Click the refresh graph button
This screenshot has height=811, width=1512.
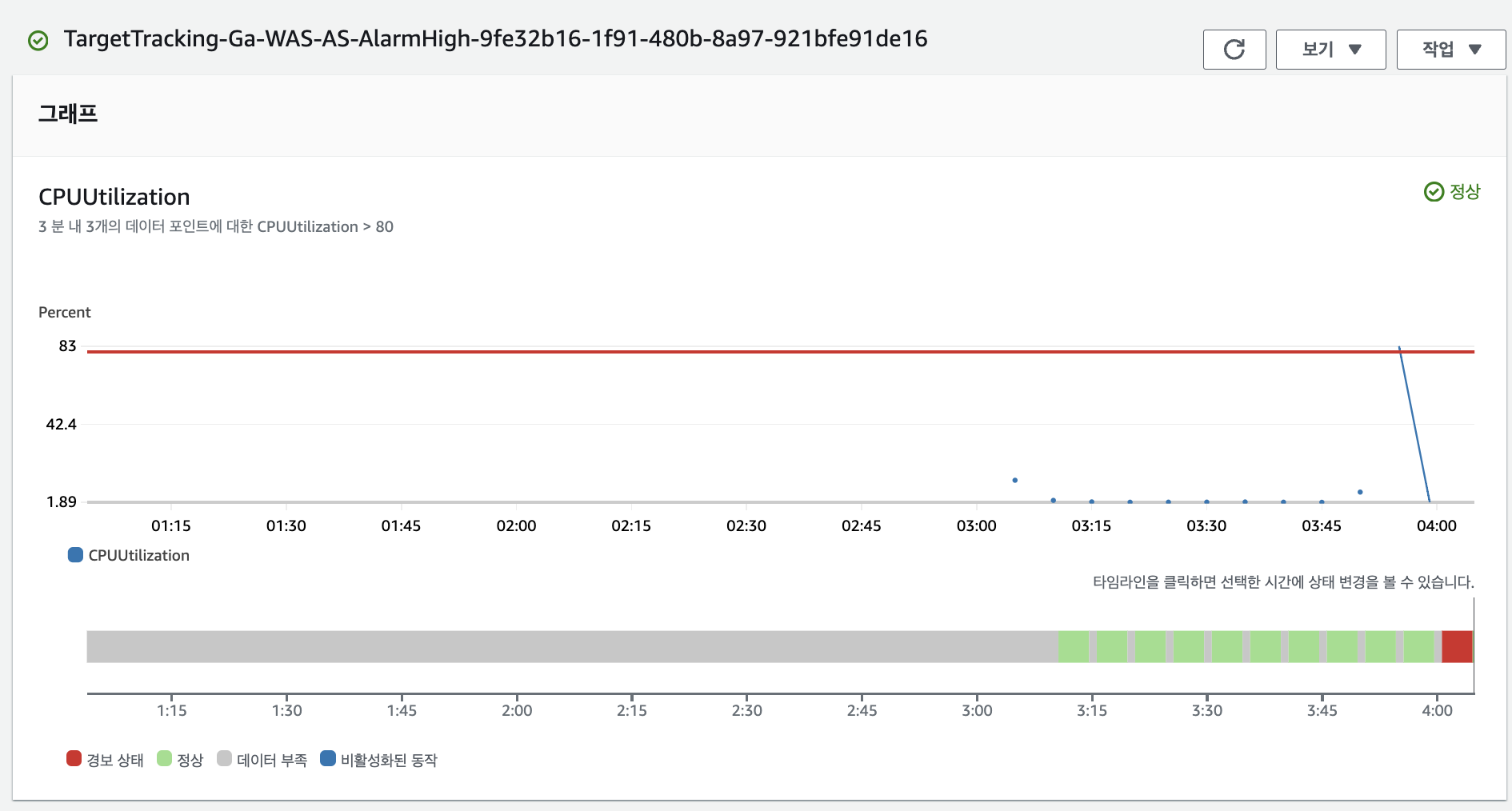1234,50
